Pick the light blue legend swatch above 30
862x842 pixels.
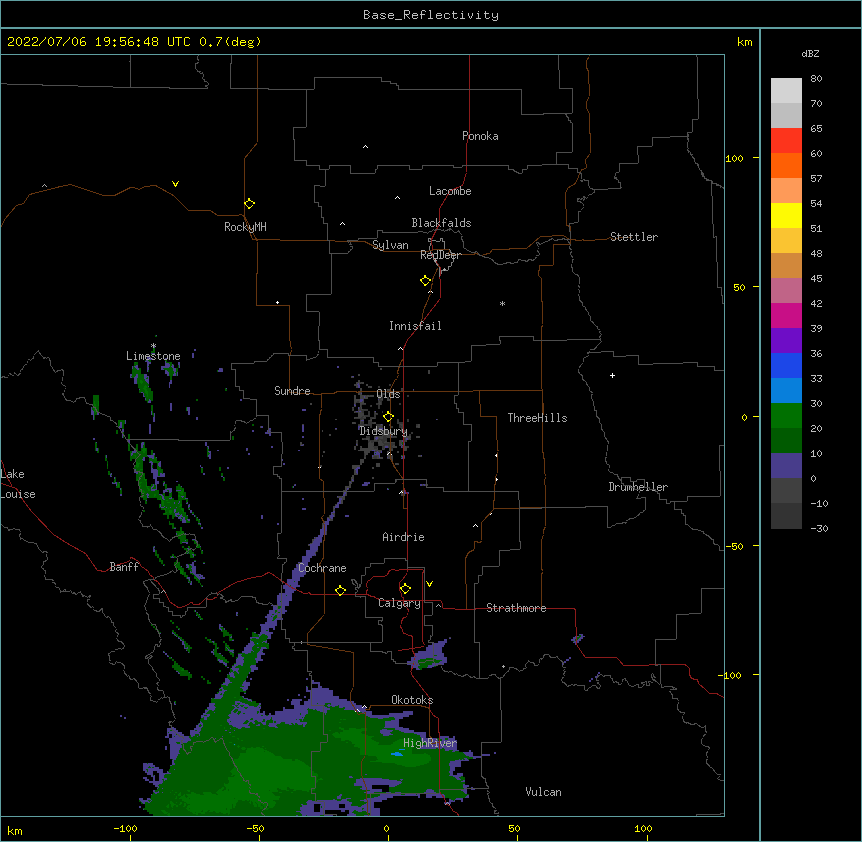pos(786,391)
